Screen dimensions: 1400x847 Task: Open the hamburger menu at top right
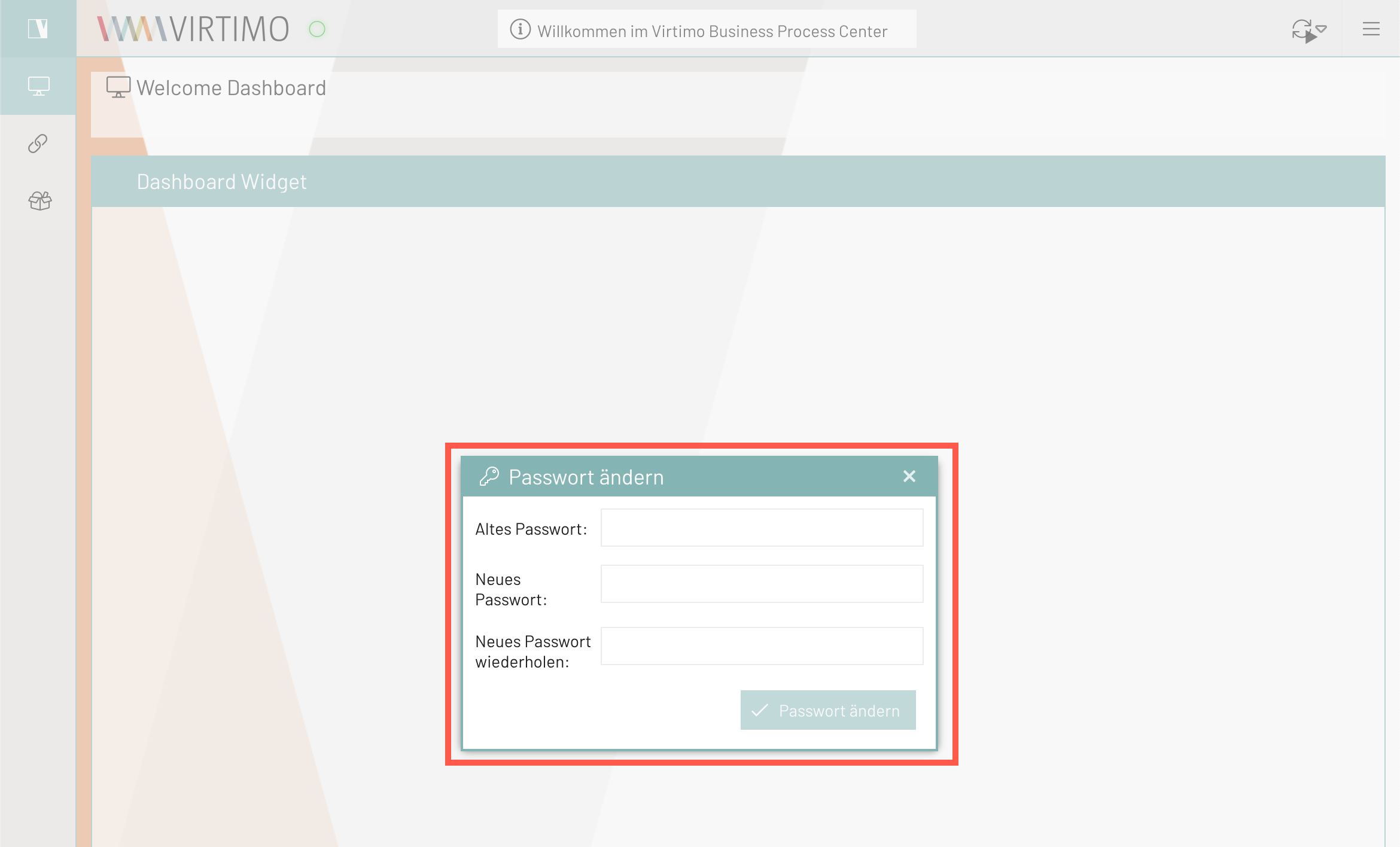point(1371,29)
